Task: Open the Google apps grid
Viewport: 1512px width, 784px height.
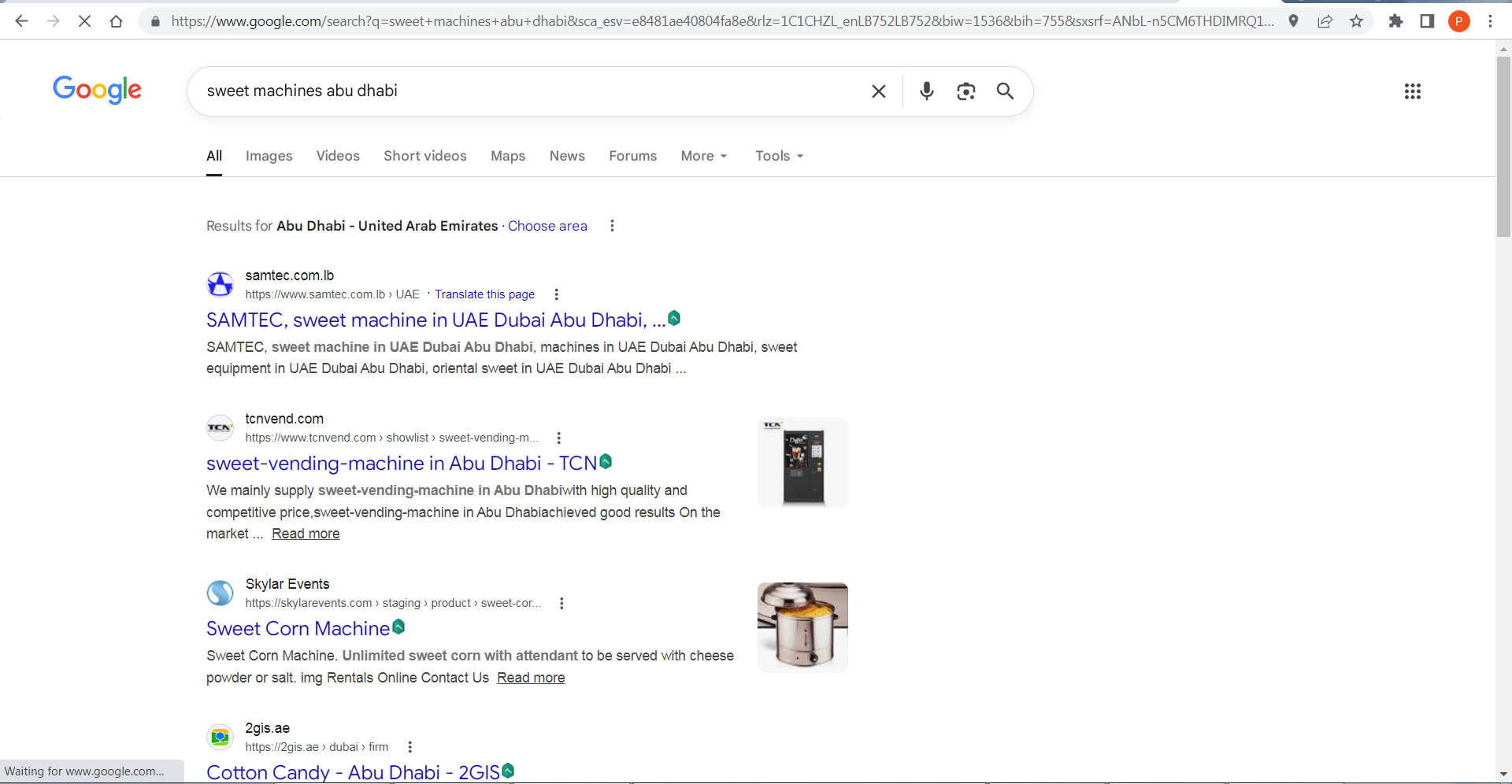Action: [1413, 91]
